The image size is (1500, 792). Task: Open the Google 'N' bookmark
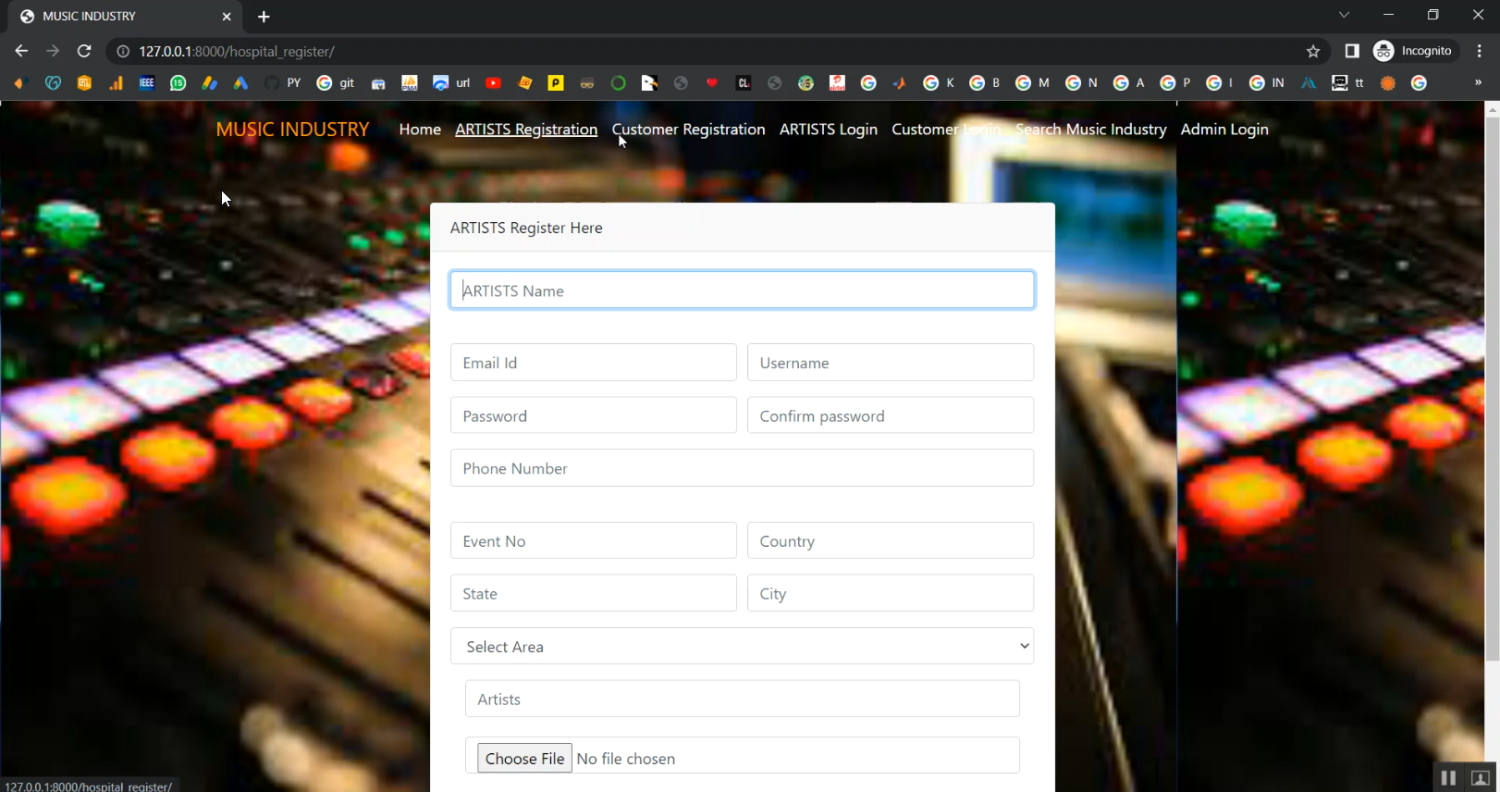pos(1082,83)
